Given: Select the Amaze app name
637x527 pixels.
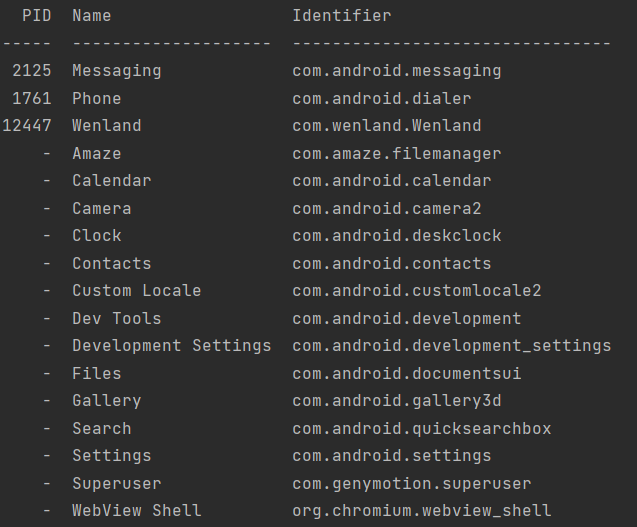Looking at the screenshot, I should pyautogui.click(x=97, y=154).
